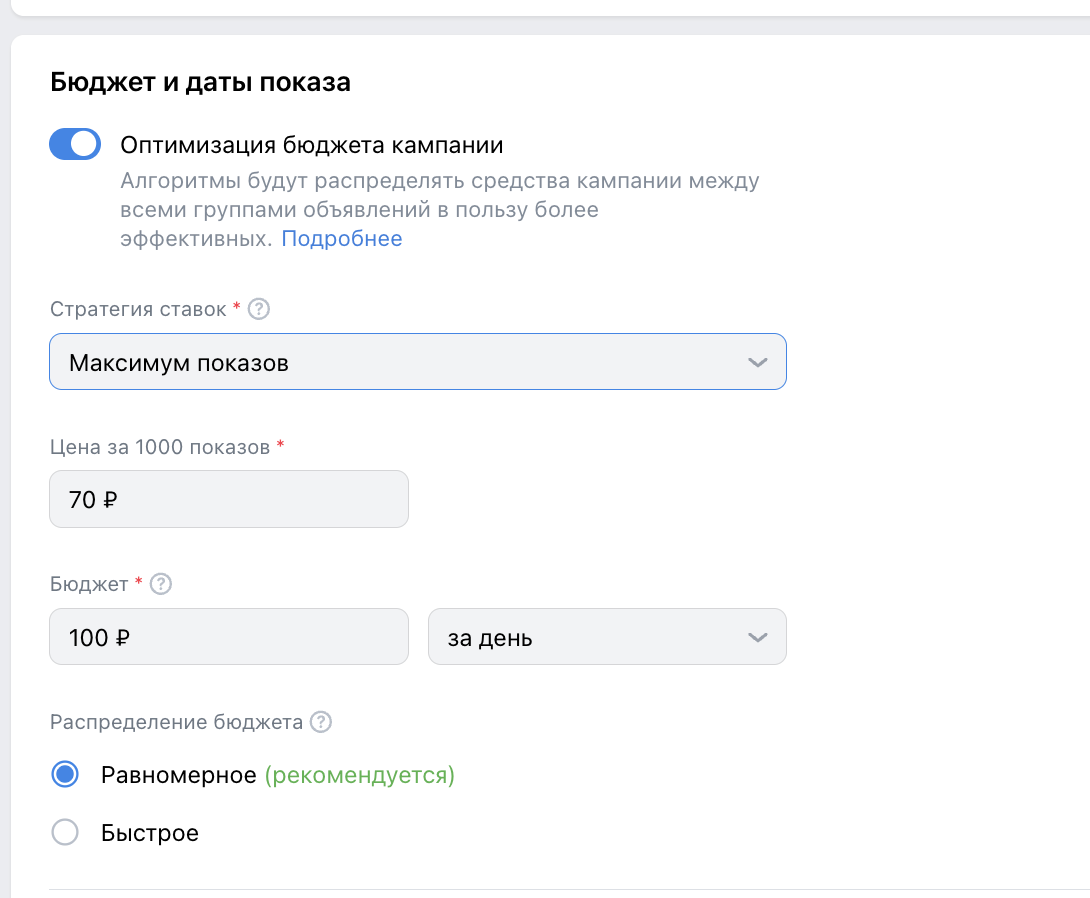Click help icon next to Бюджет label
The width and height of the screenshot is (1090, 898).
[x=161, y=584]
